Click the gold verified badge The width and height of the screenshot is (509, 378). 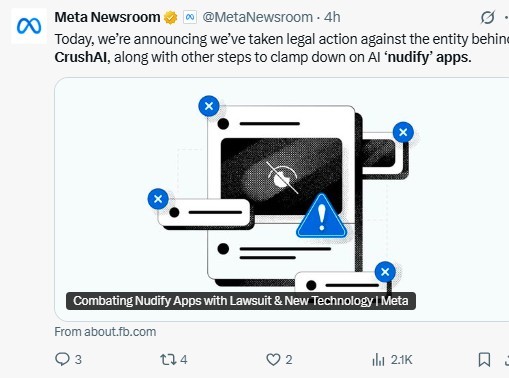tap(171, 18)
